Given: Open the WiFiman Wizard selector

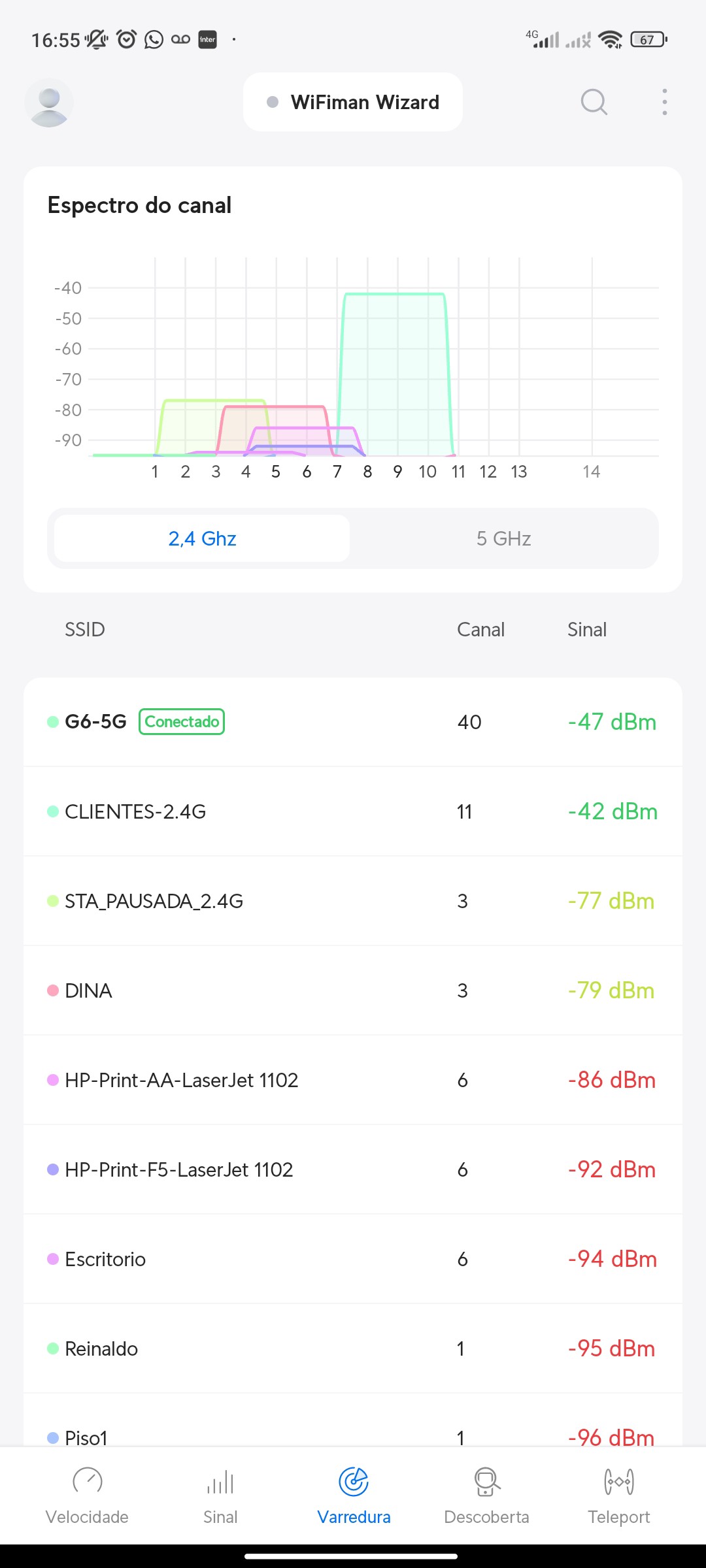Looking at the screenshot, I should point(353,102).
